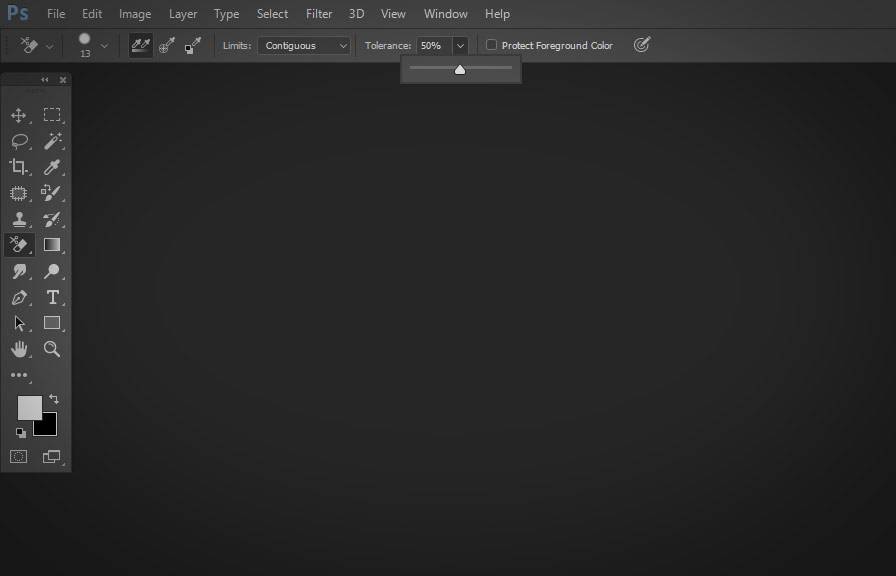Open the Image menu
Viewport: 896px width, 576px height.
(x=135, y=14)
